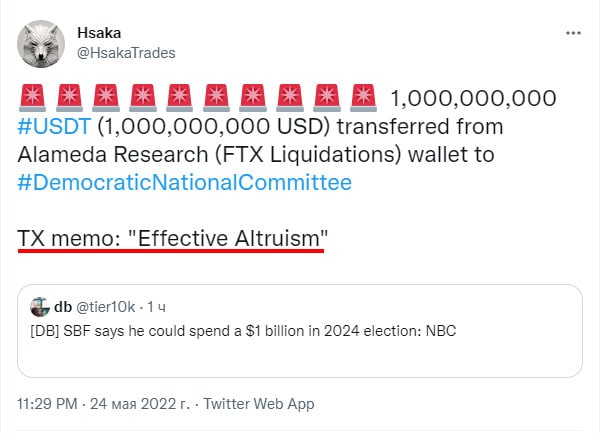Click the db display name in quote
This screenshot has height=433, width=600.
[62, 307]
